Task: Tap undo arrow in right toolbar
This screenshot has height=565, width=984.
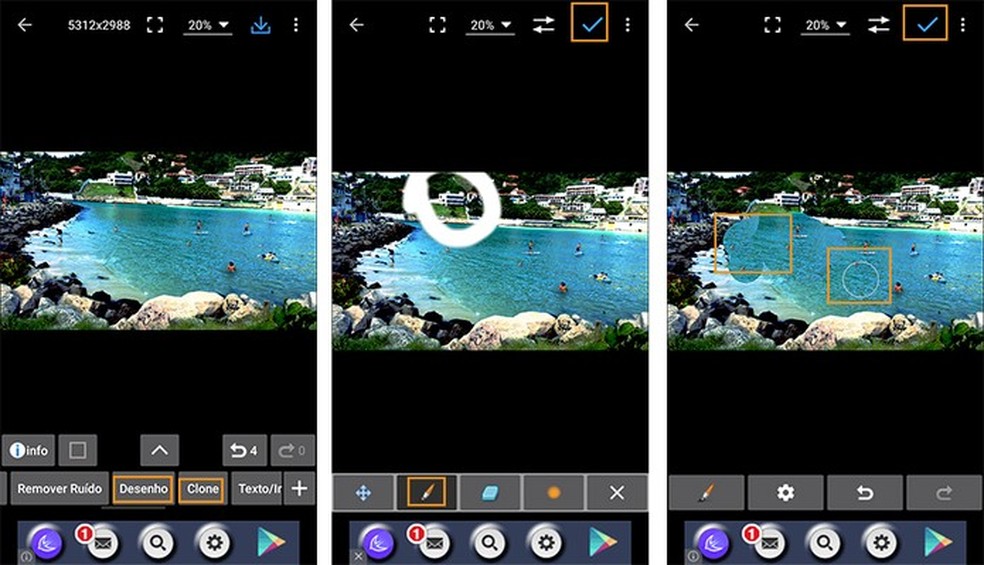Action: [x=865, y=492]
